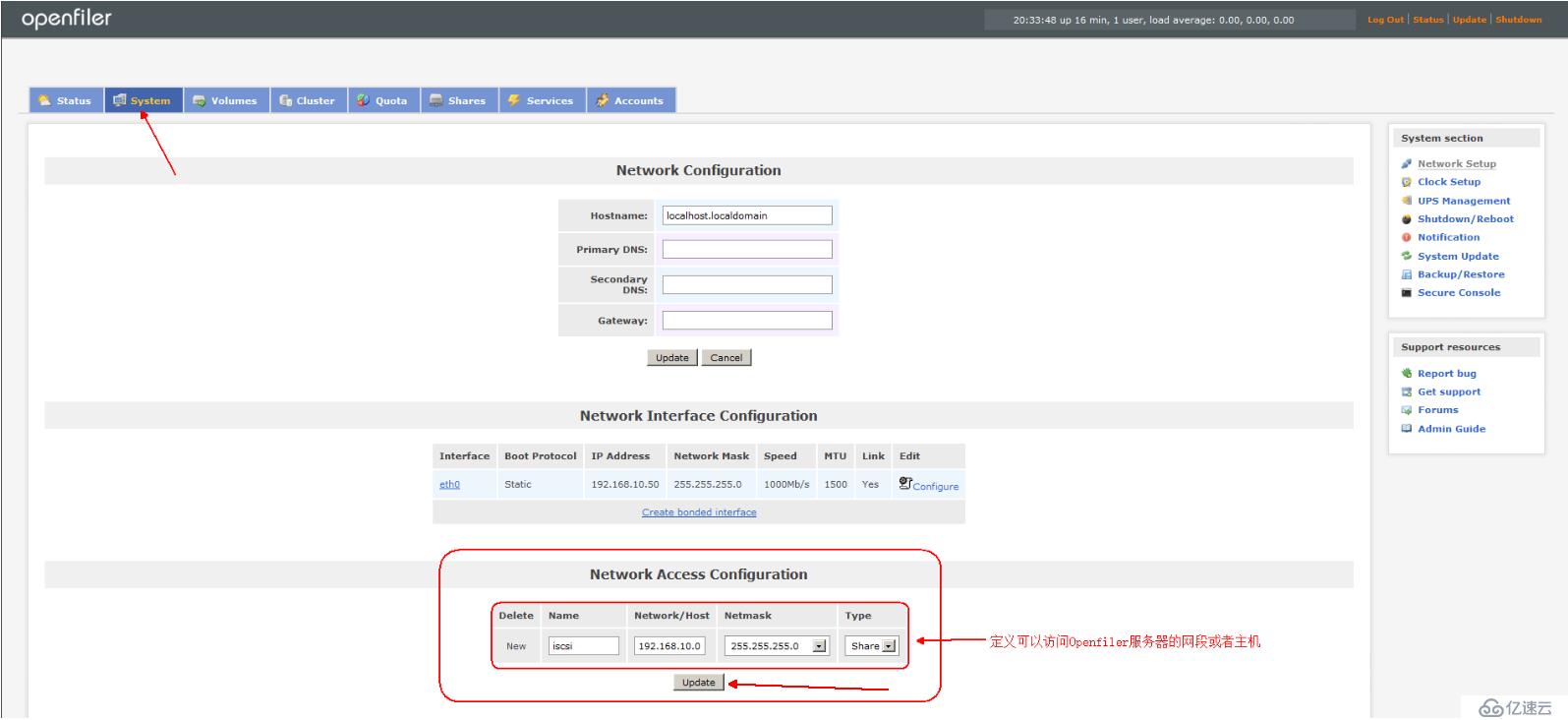
Task: Click the Update link in header
Action: [1470, 20]
